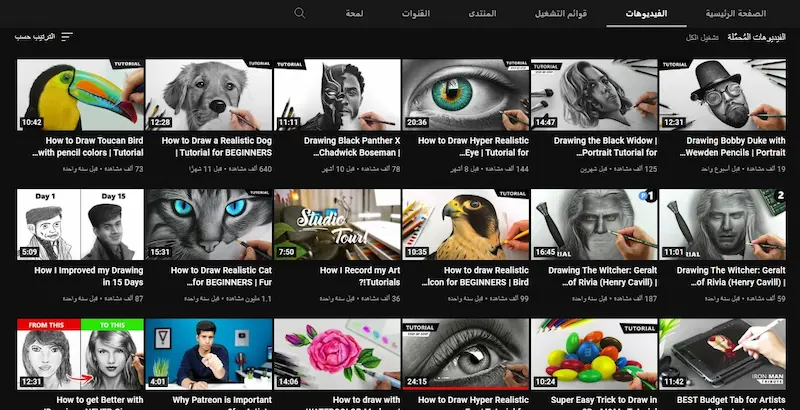Click title 'How I Improved my Drawing in 15 Days'
The width and height of the screenshot is (800, 410).
[89, 276]
